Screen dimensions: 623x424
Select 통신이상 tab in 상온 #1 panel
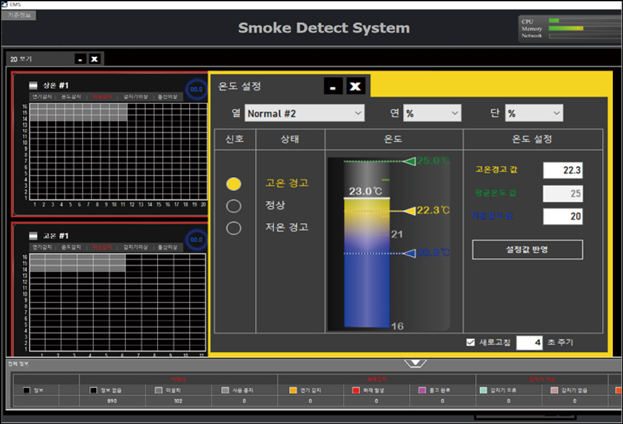[168, 97]
